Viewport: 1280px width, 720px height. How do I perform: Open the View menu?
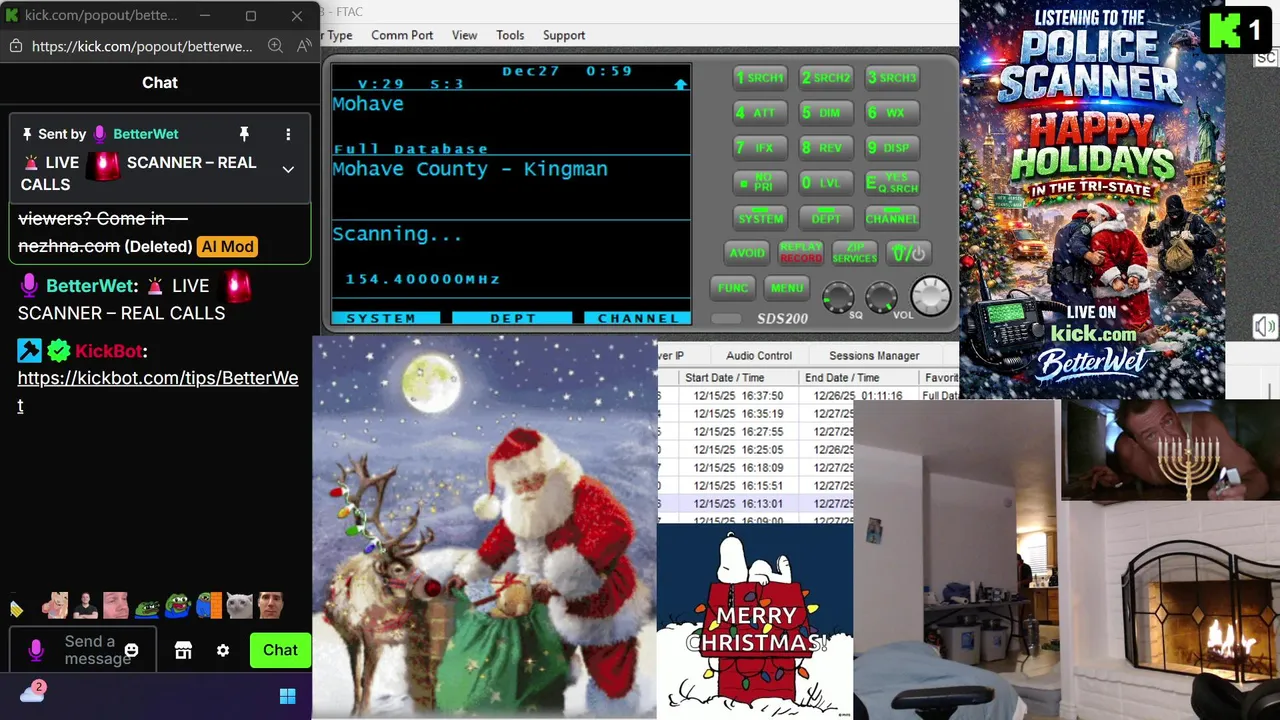pos(464,35)
